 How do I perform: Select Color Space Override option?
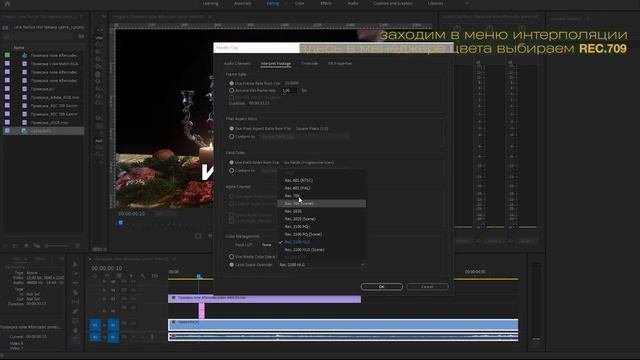(x=231, y=265)
